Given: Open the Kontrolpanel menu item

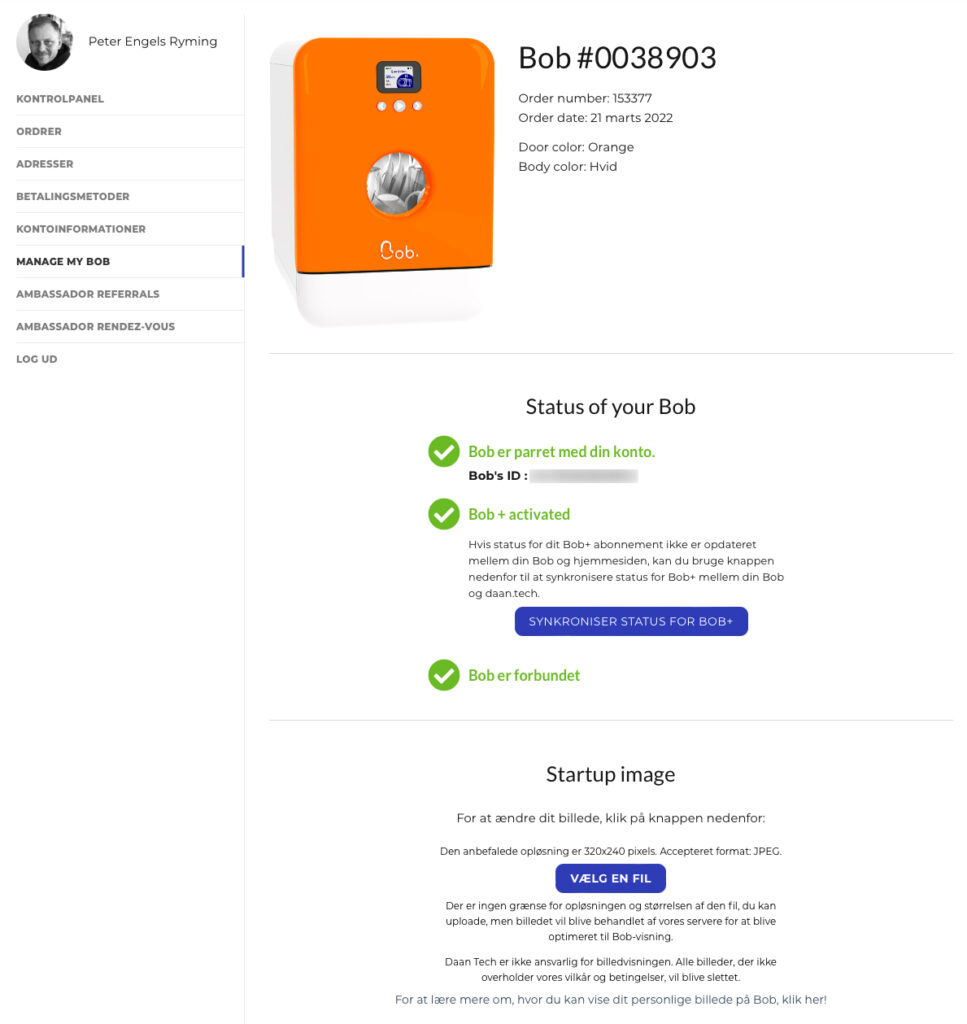Looking at the screenshot, I should [60, 99].
